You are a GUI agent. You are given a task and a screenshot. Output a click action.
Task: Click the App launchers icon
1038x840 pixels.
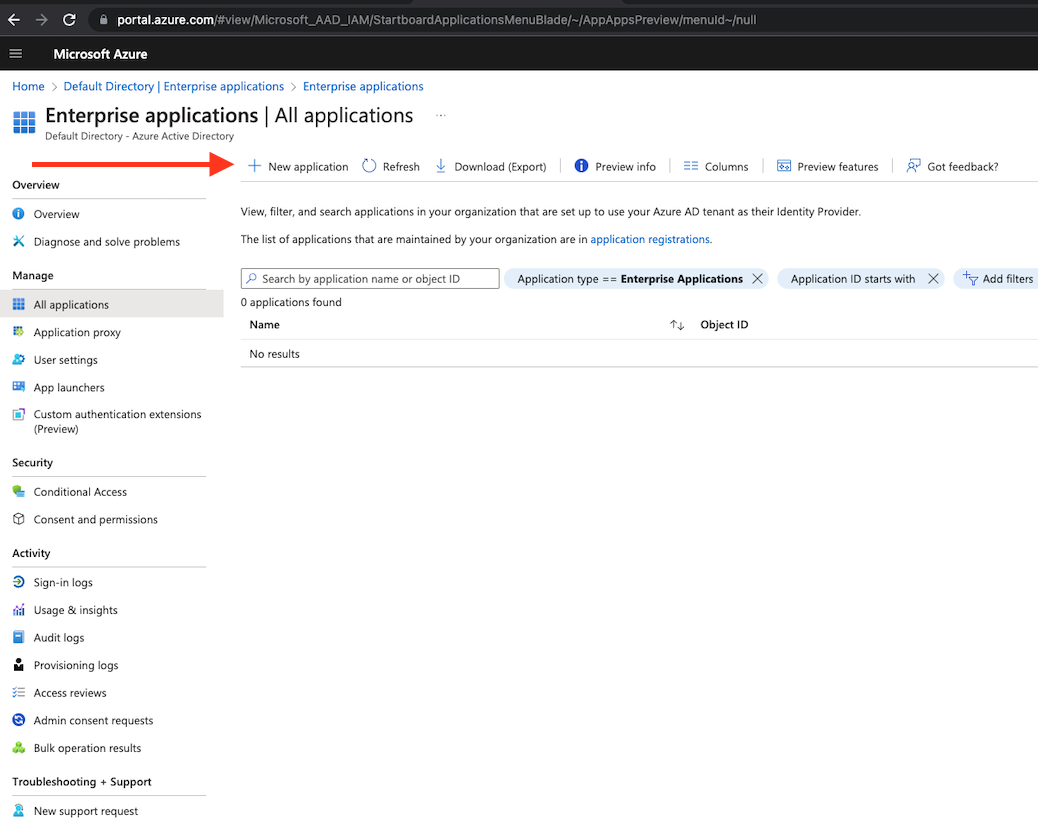(19, 387)
